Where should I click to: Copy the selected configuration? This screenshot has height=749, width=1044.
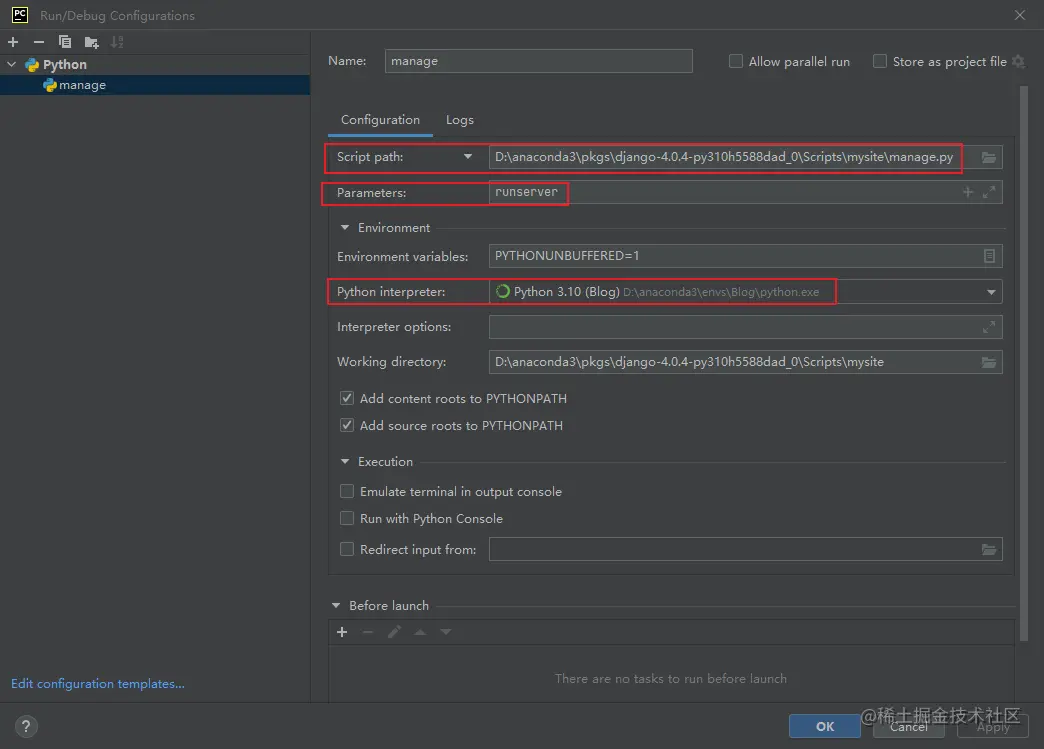[x=65, y=42]
